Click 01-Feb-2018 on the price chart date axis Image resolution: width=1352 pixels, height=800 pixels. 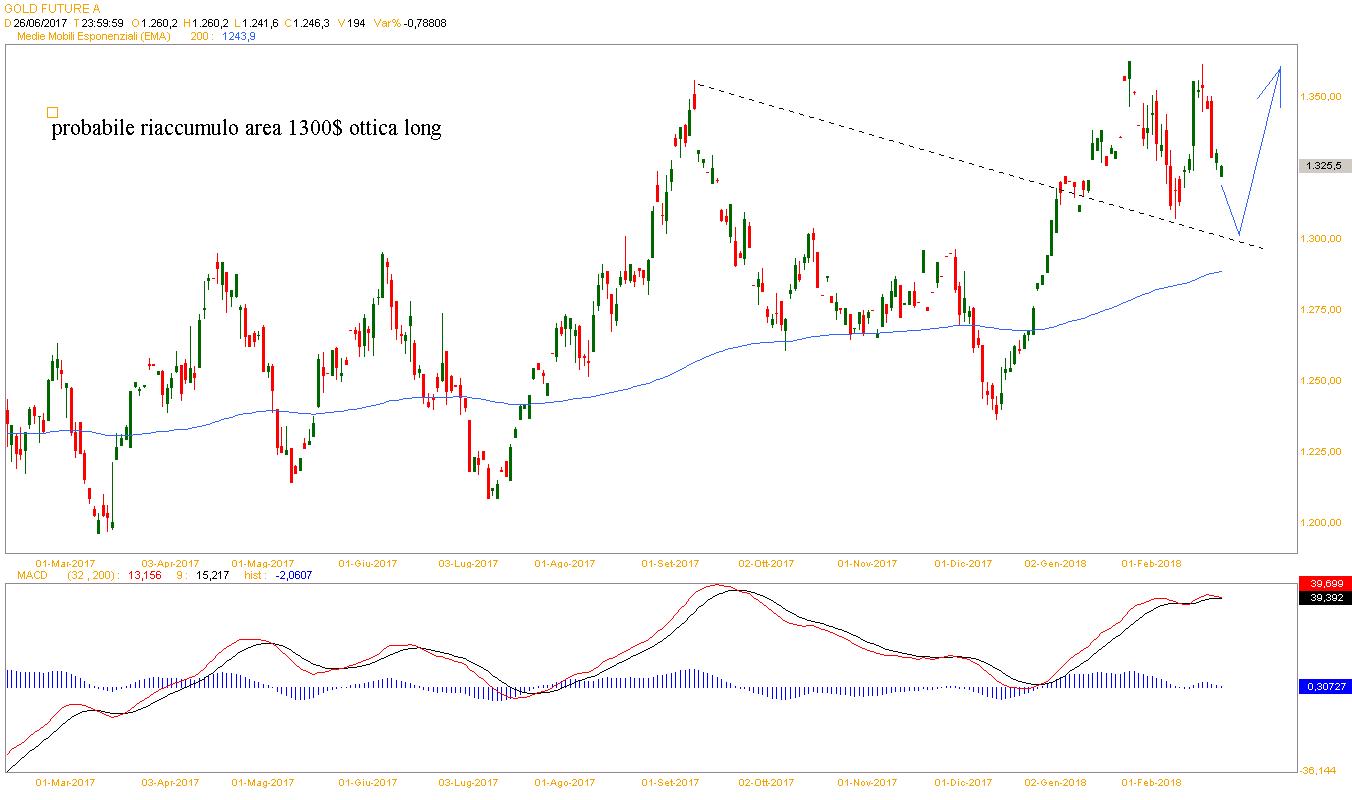click(1151, 563)
